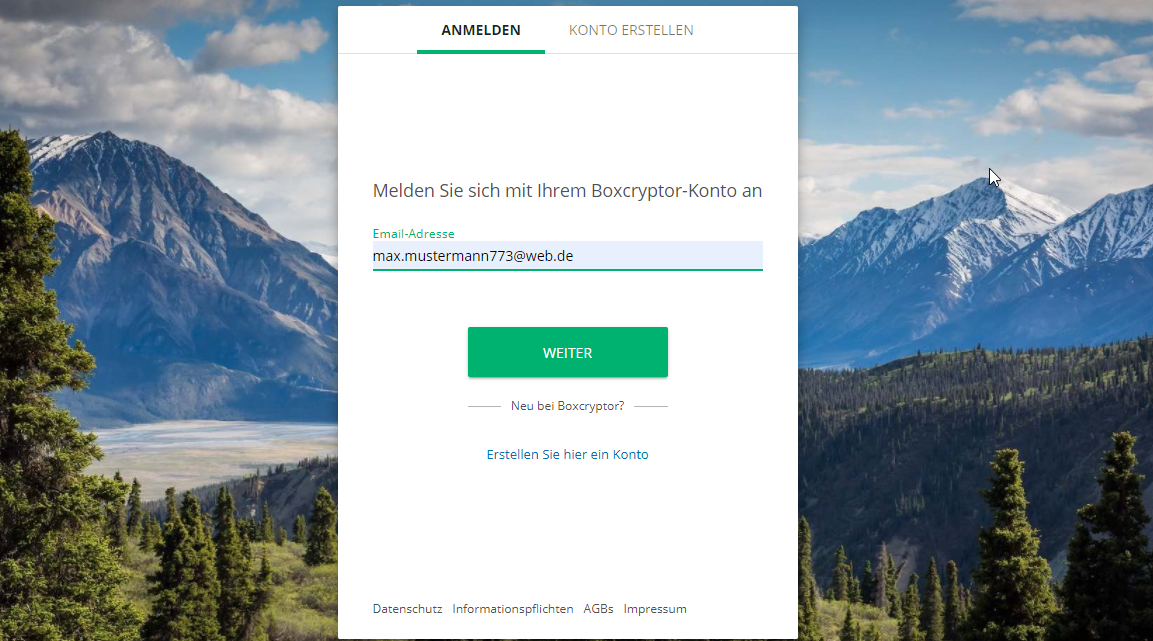Follow the 'Erstellen Sie hier ein Konto' link
The image size is (1153, 641).
pyautogui.click(x=568, y=454)
